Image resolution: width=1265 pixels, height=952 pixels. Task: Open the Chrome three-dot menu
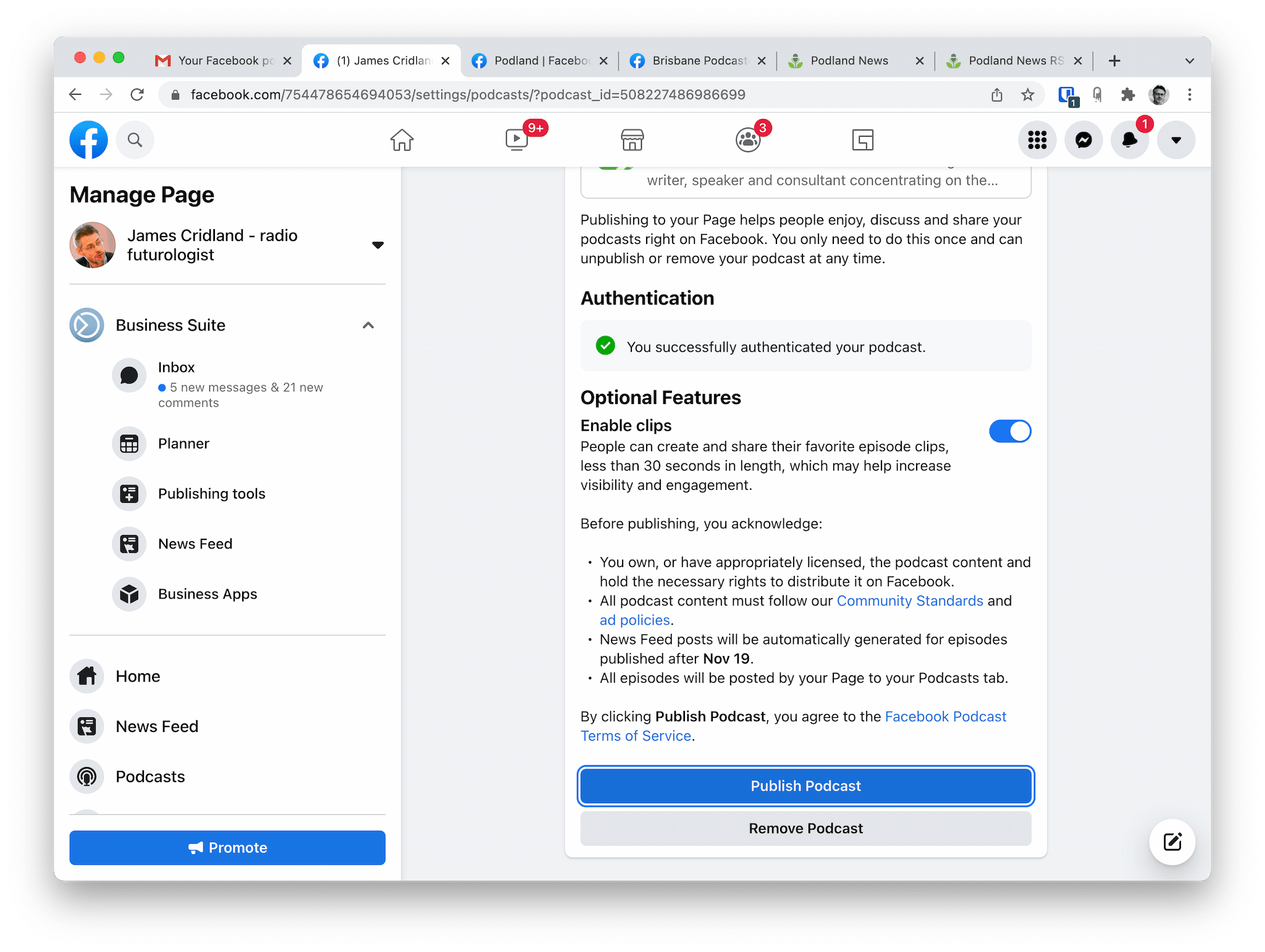[1190, 95]
